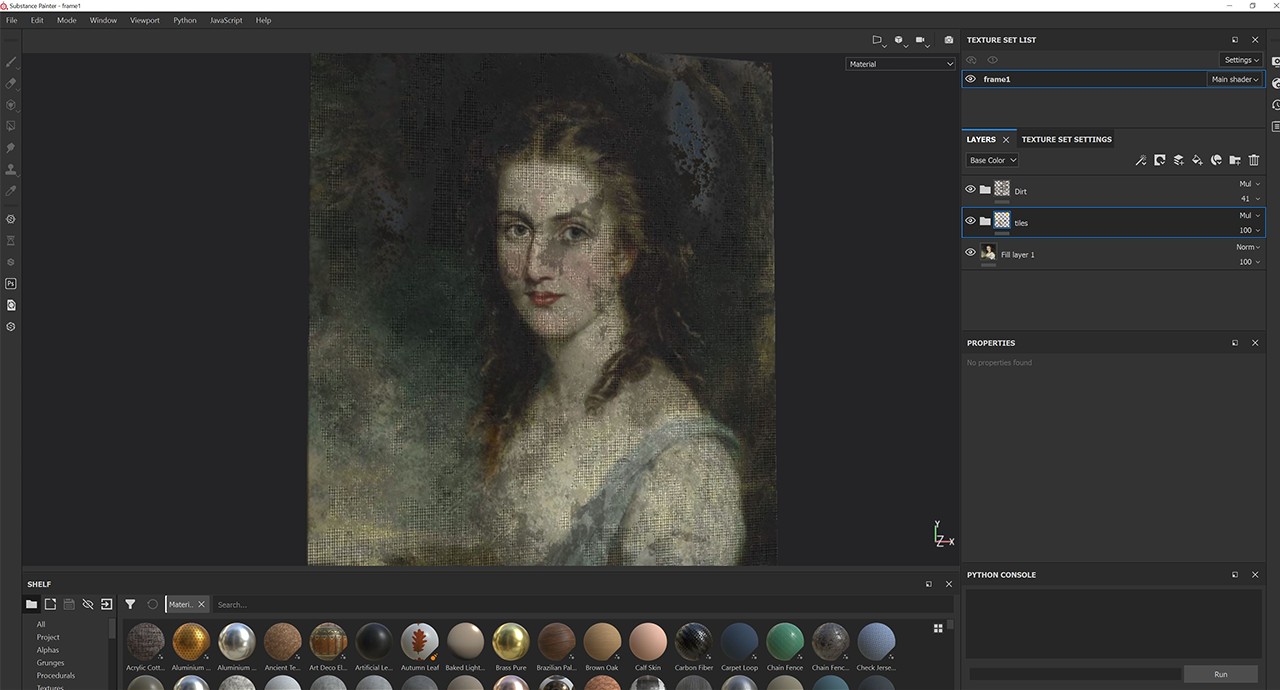Create a new group folder in Layers
The height and width of the screenshot is (690, 1280).
point(1235,160)
